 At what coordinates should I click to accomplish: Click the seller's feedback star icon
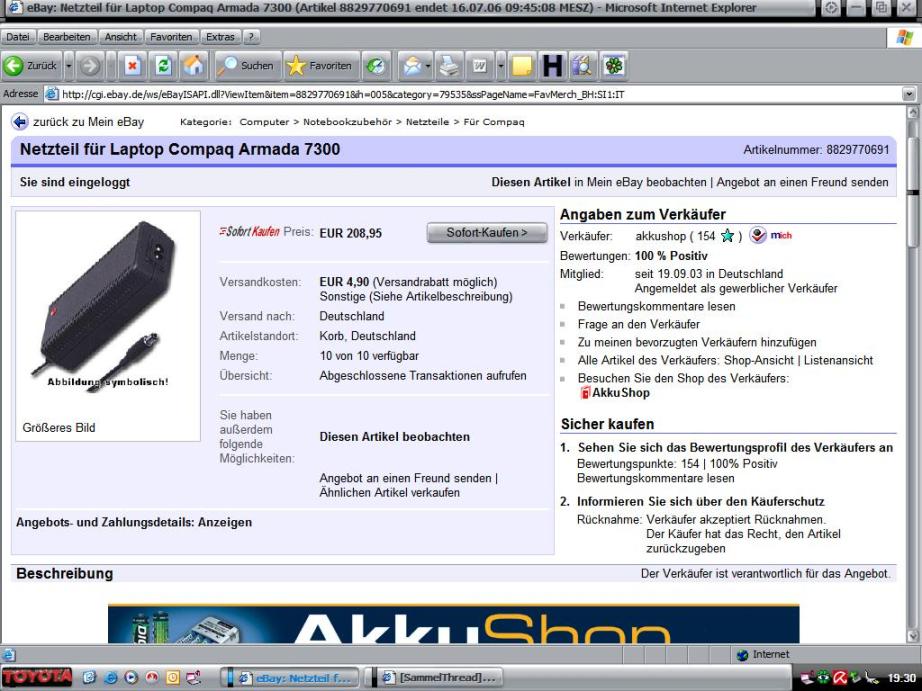click(x=728, y=236)
